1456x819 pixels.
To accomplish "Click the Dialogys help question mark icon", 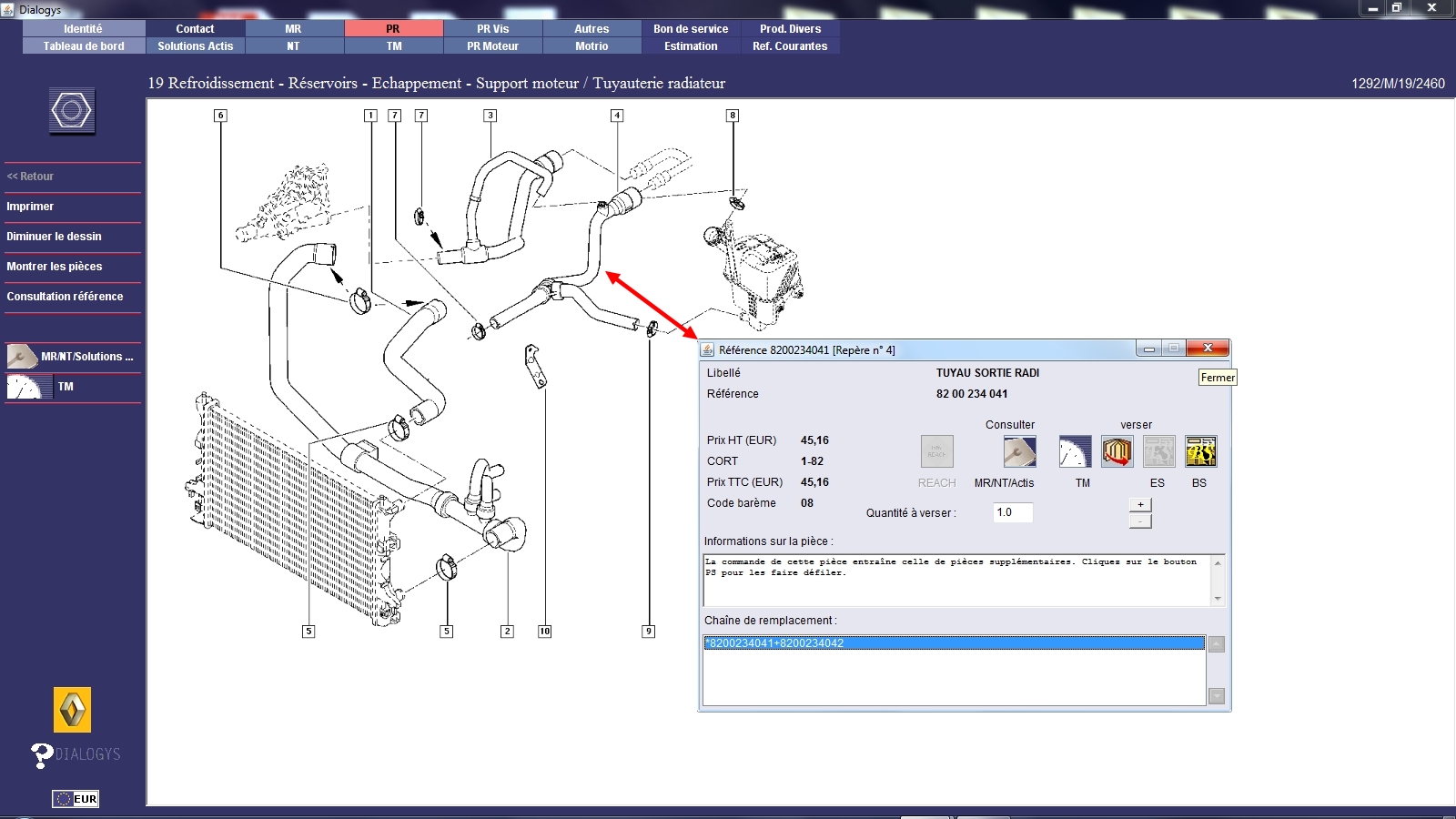I will [x=42, y=754].
